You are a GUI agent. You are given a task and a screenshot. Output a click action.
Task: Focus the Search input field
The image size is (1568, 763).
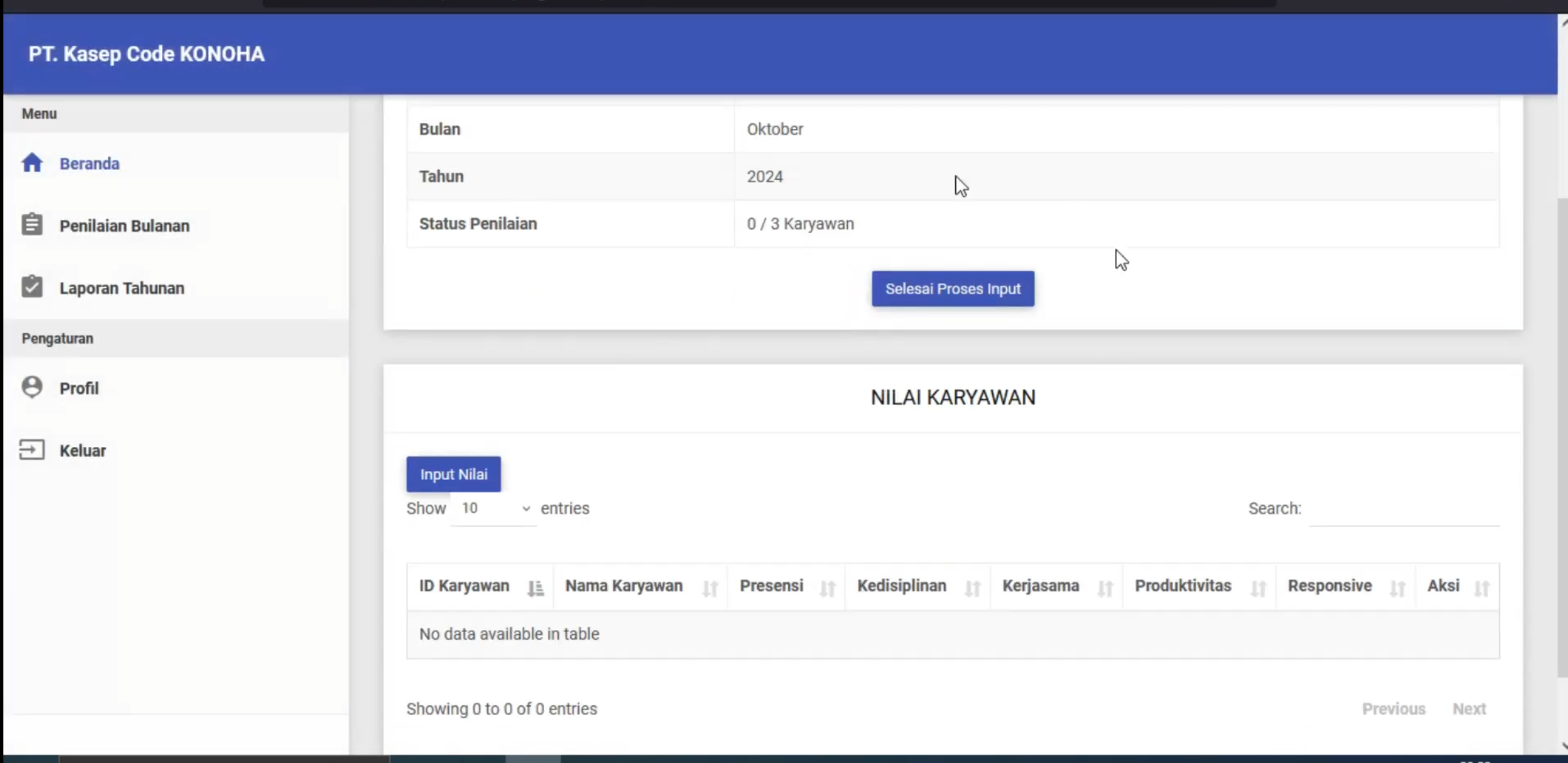(1405, 509)
